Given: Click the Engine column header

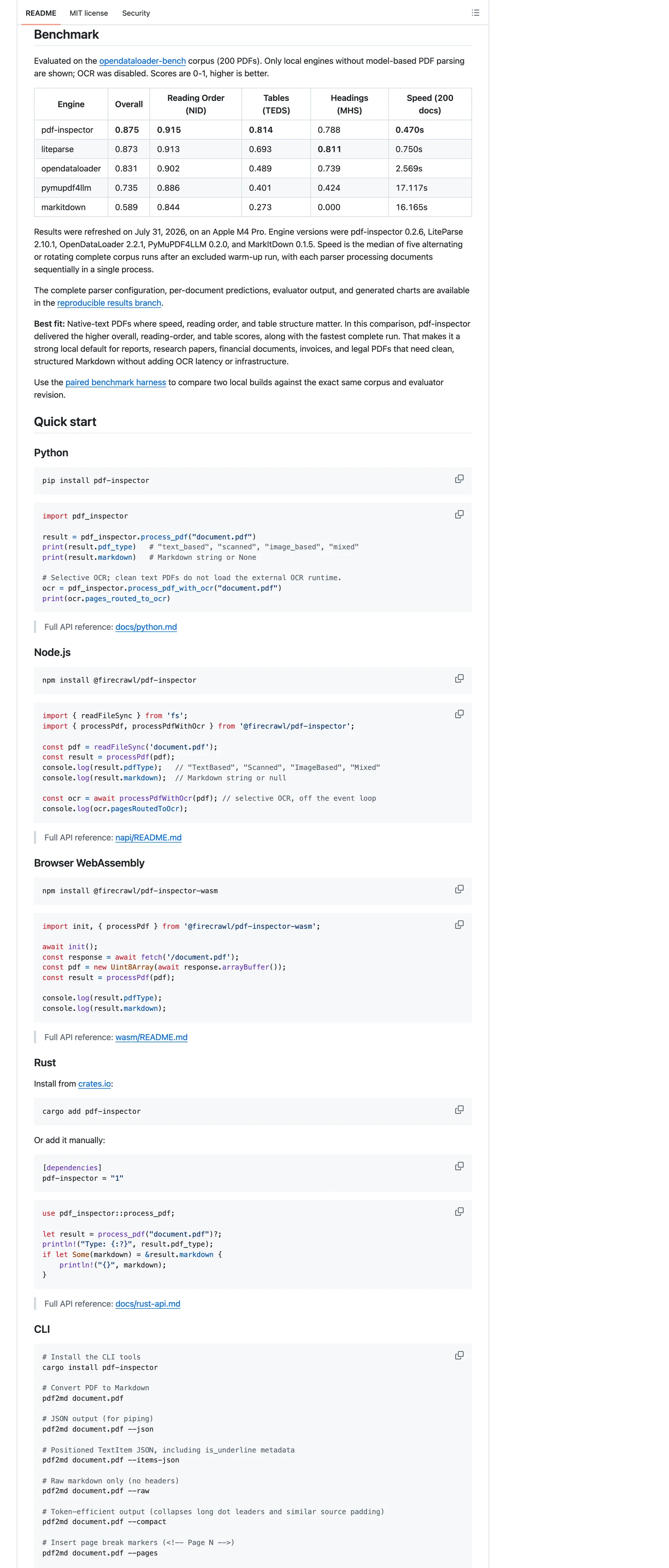Looking at the screenshot, I should (x=71, y=104).
